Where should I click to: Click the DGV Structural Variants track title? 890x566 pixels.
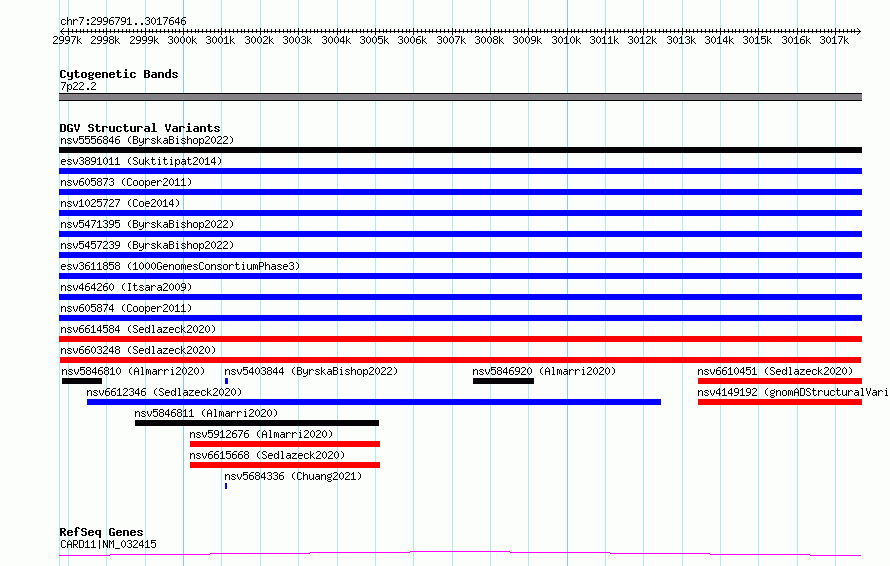click(140, 128)
